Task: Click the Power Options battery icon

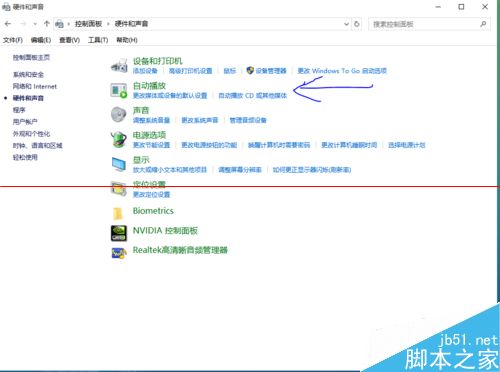Action: [119, 139]
